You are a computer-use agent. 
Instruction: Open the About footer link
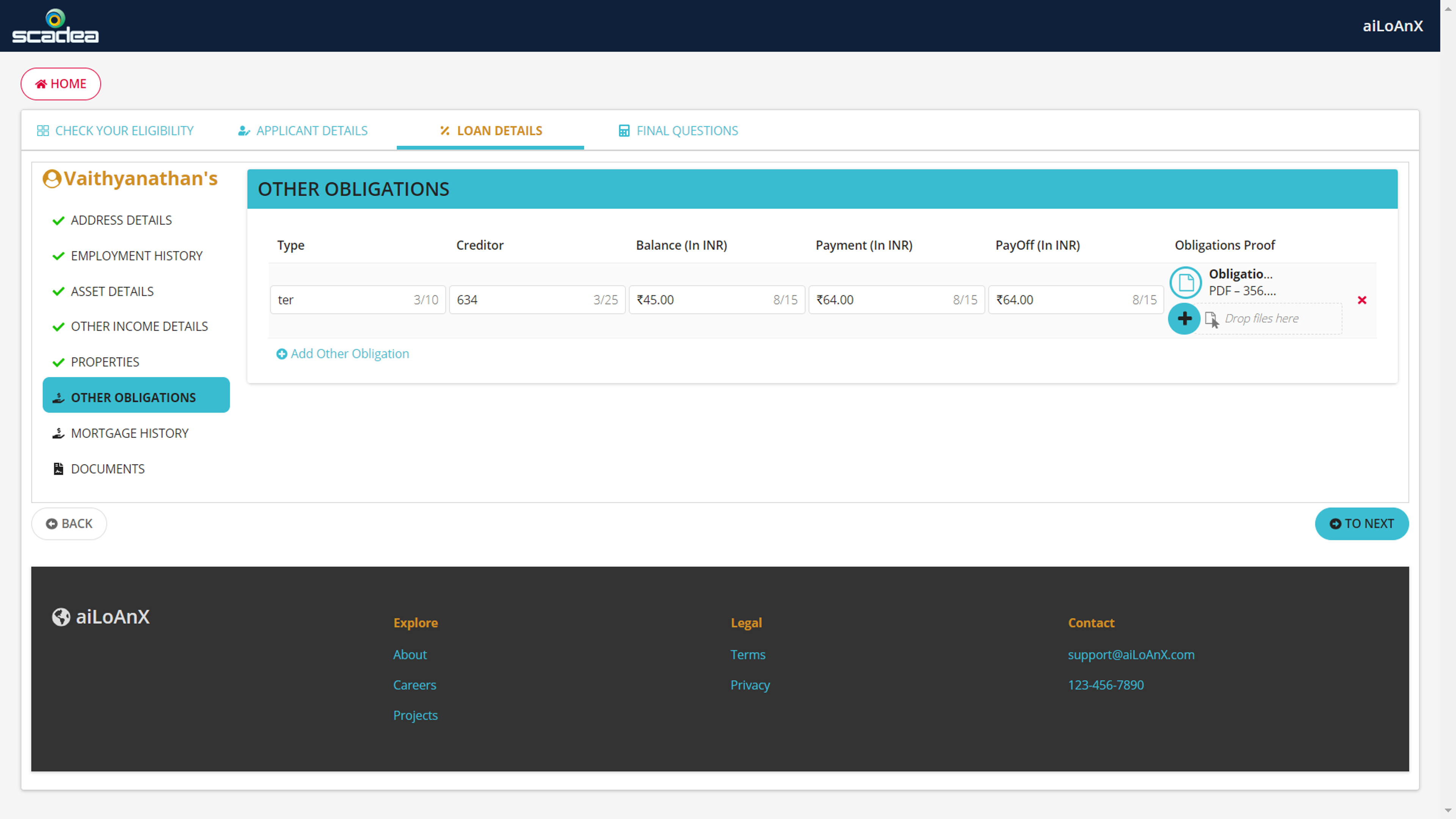point(410,654)
